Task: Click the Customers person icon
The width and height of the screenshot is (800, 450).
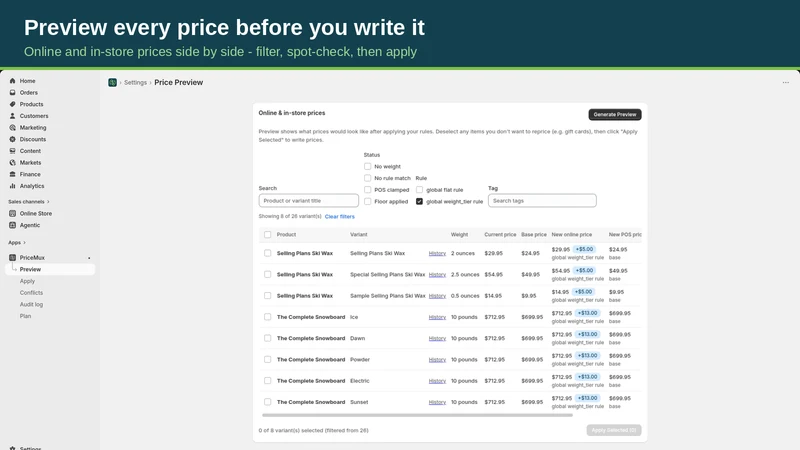Action: (13, 116)
